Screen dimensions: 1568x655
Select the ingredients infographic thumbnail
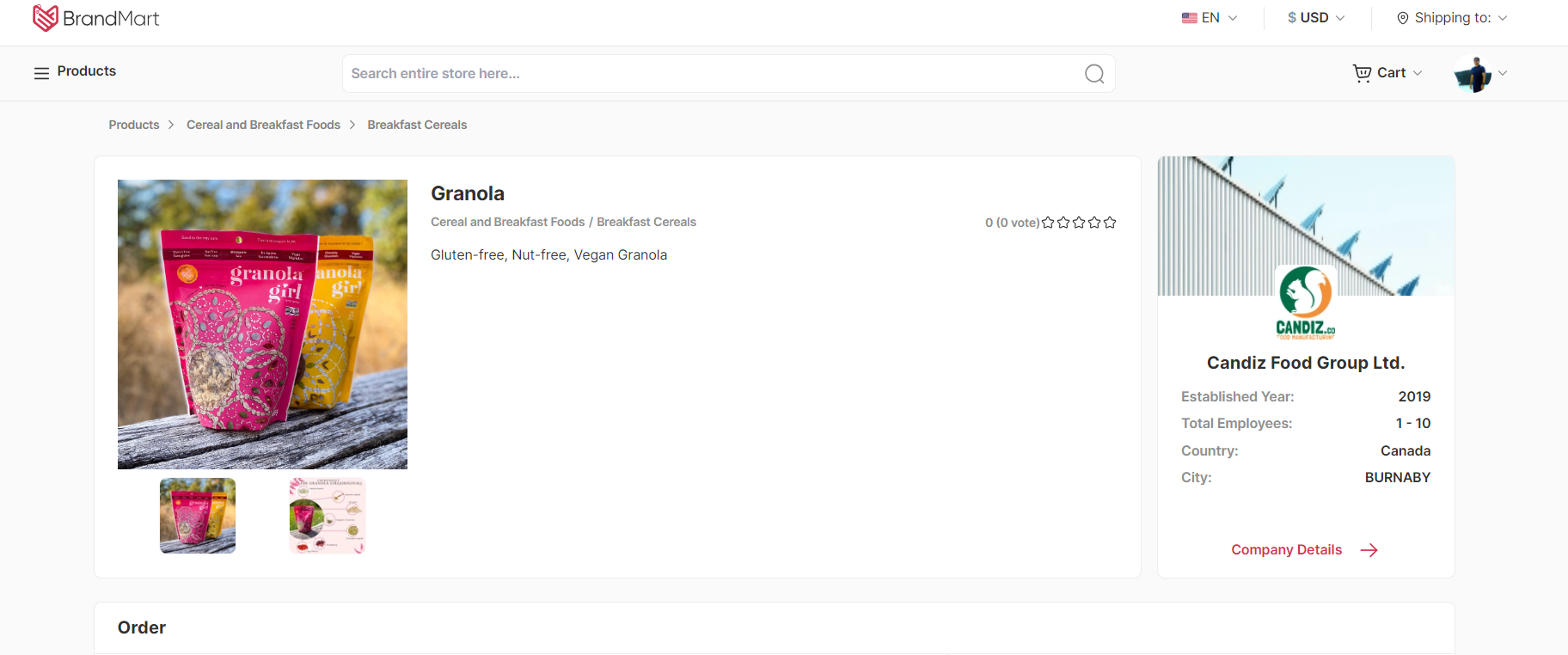[328, 516]
